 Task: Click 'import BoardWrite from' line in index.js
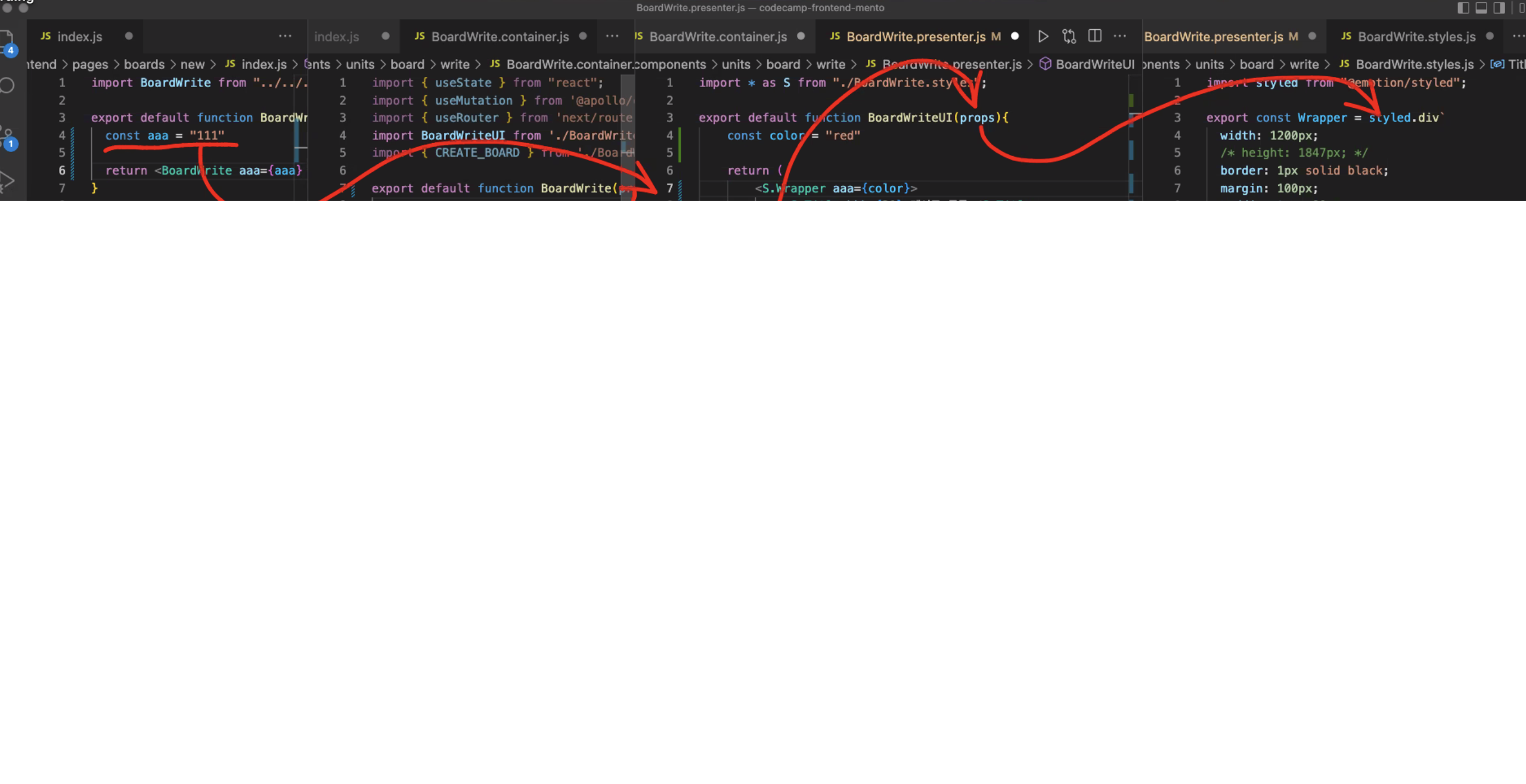(x=199, y=83)
